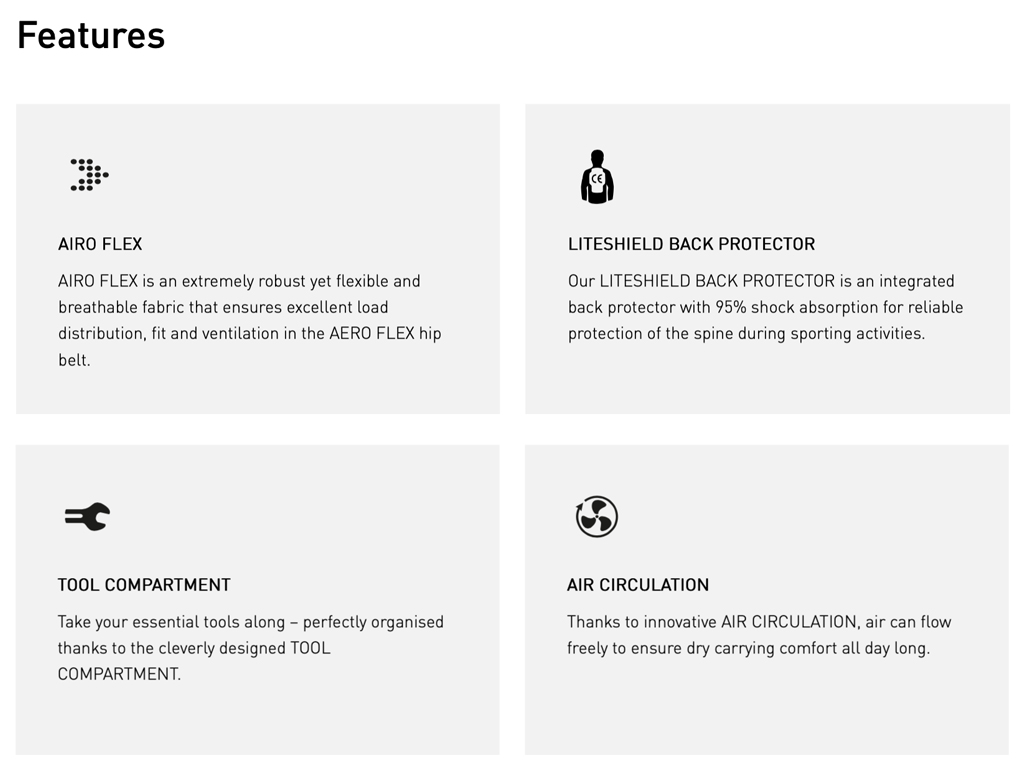
Task: Click the 'AERO FLEX hip belt' text
Action: [385, 334]
